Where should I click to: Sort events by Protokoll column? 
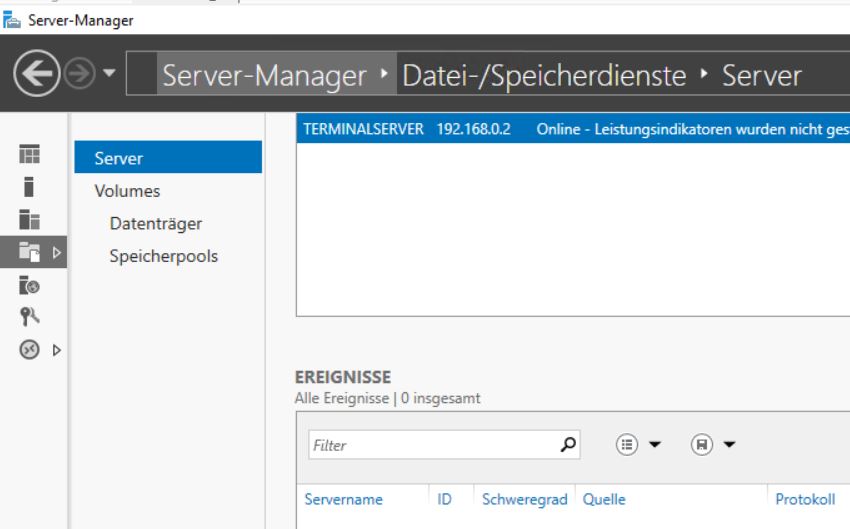[805, 499]
